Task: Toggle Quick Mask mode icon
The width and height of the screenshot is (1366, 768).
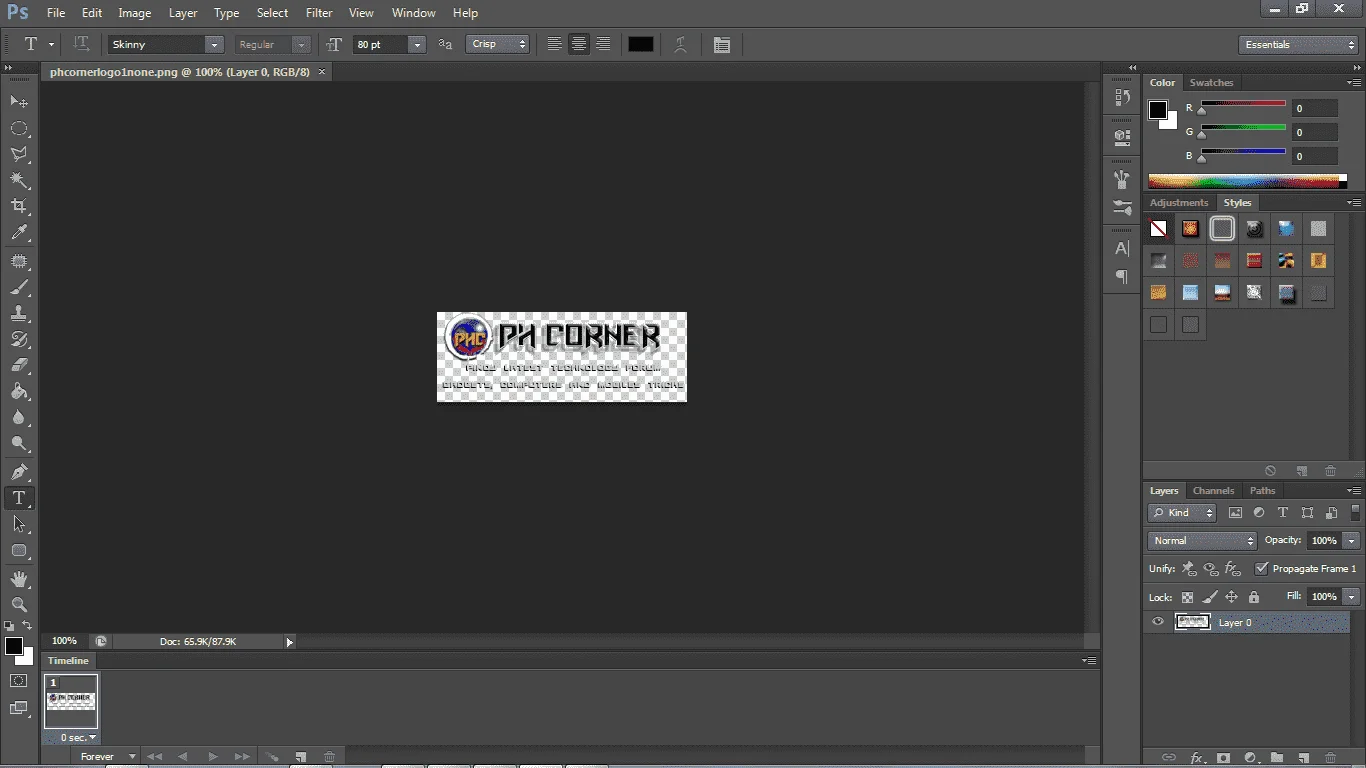Action: coord(19,681)
